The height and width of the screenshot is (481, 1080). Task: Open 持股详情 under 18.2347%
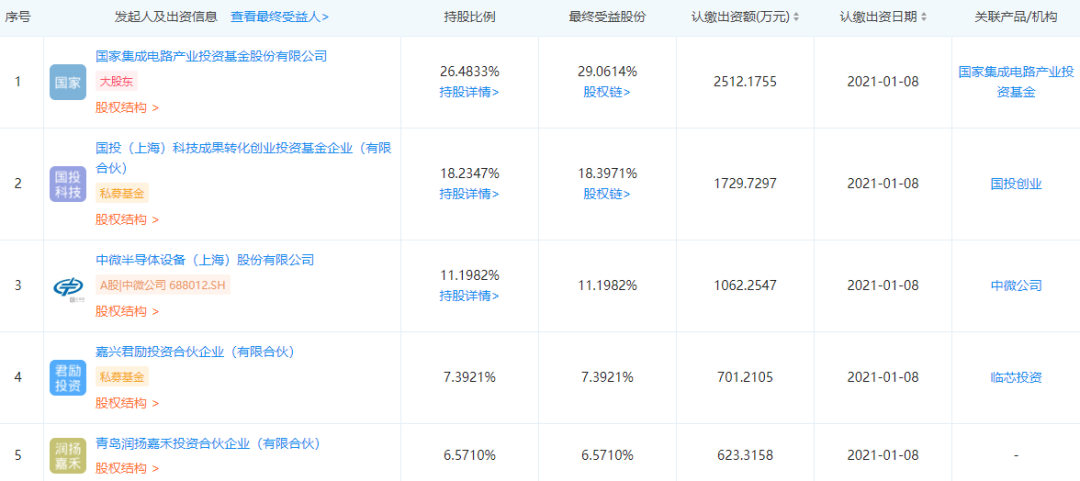click(x=469, y=194)
